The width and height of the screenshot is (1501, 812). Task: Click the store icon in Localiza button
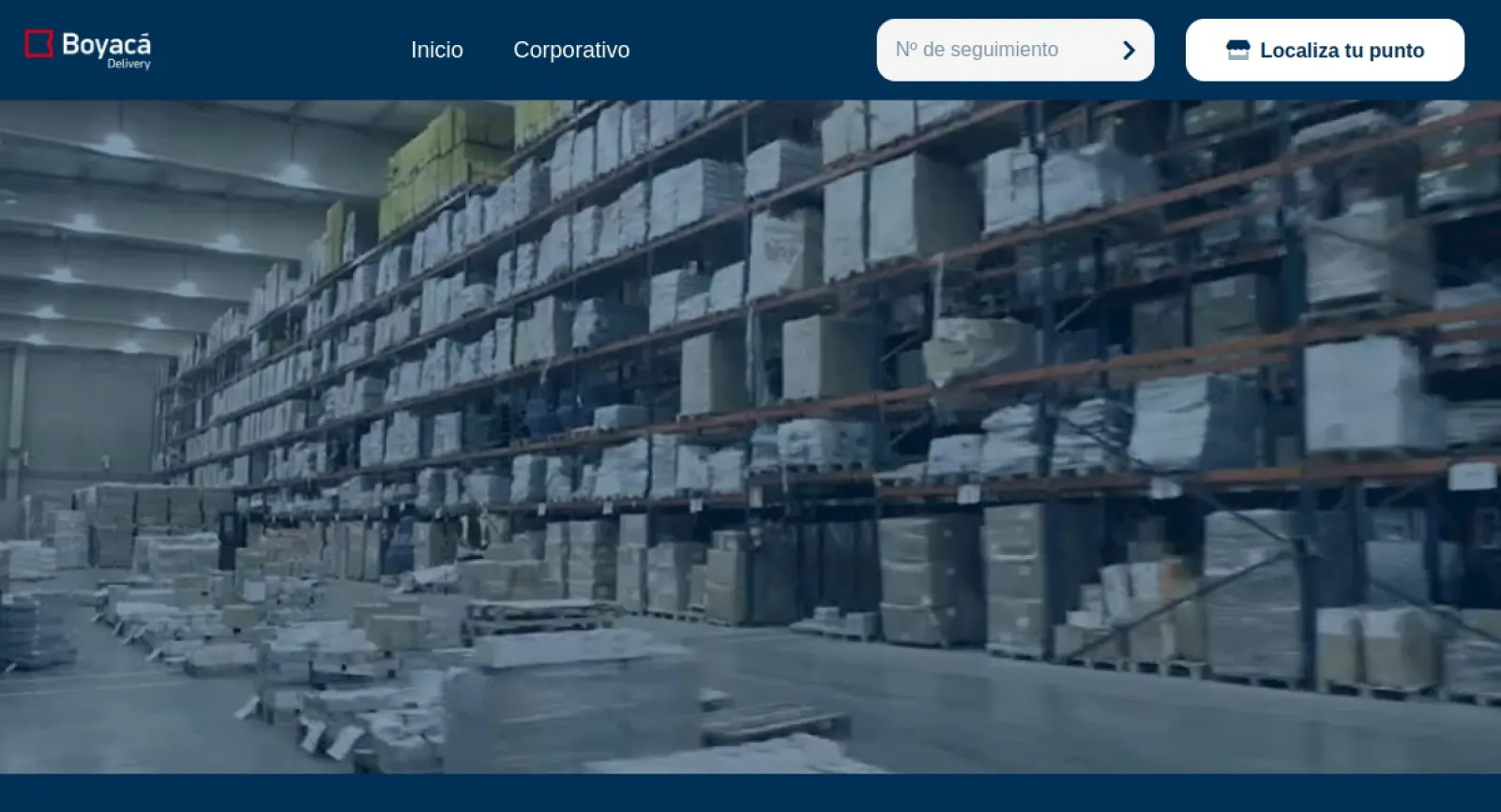1237,51
